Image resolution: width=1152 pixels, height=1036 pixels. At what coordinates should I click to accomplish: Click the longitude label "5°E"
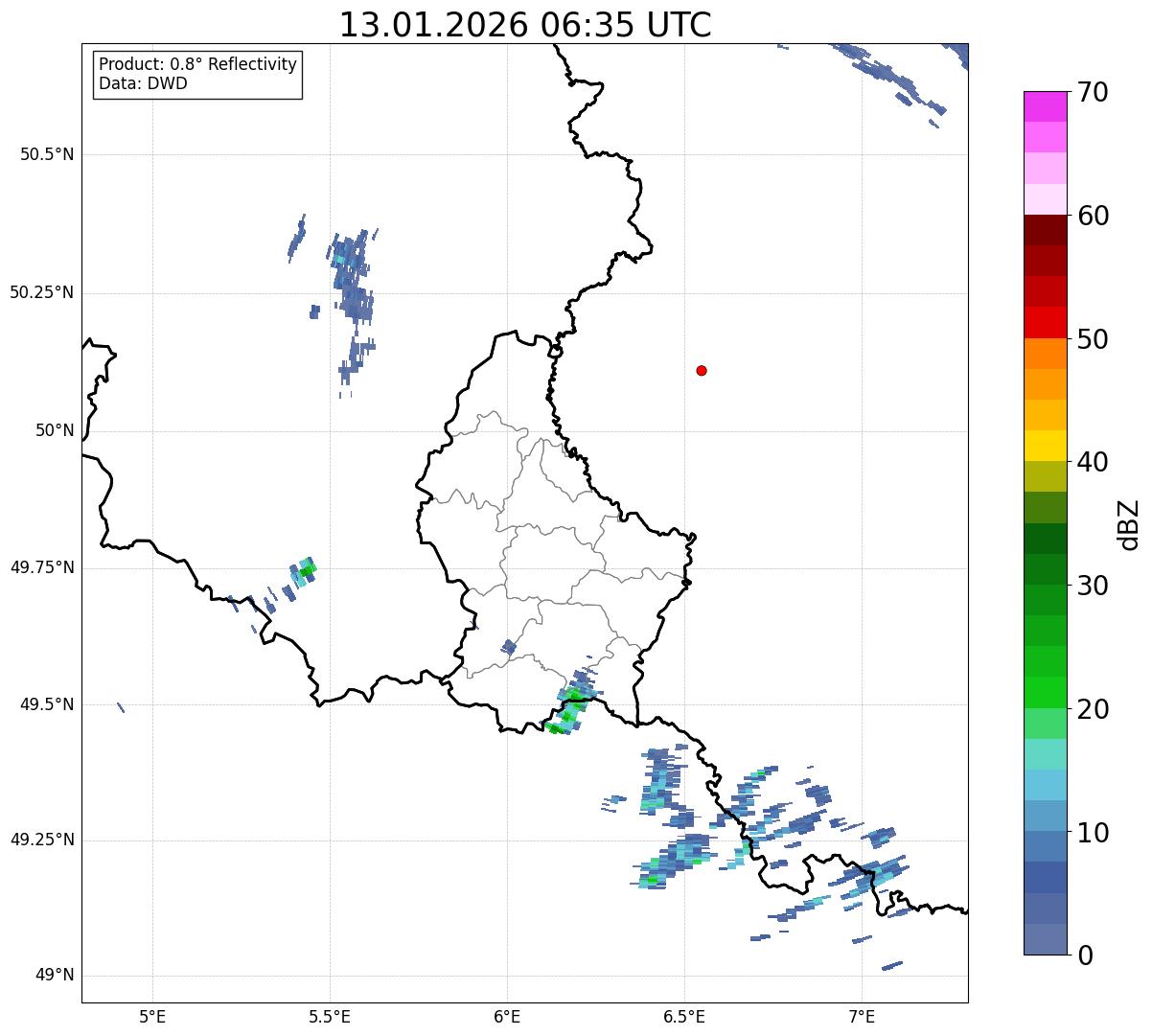(153, 1016)
